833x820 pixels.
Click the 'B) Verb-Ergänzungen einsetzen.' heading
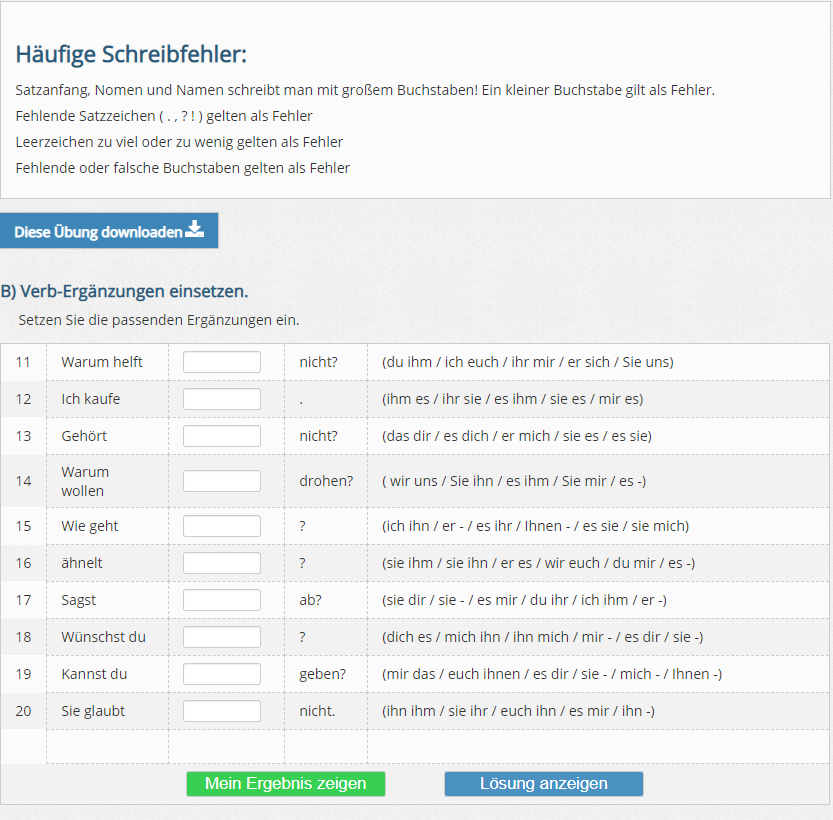(124, 291)
